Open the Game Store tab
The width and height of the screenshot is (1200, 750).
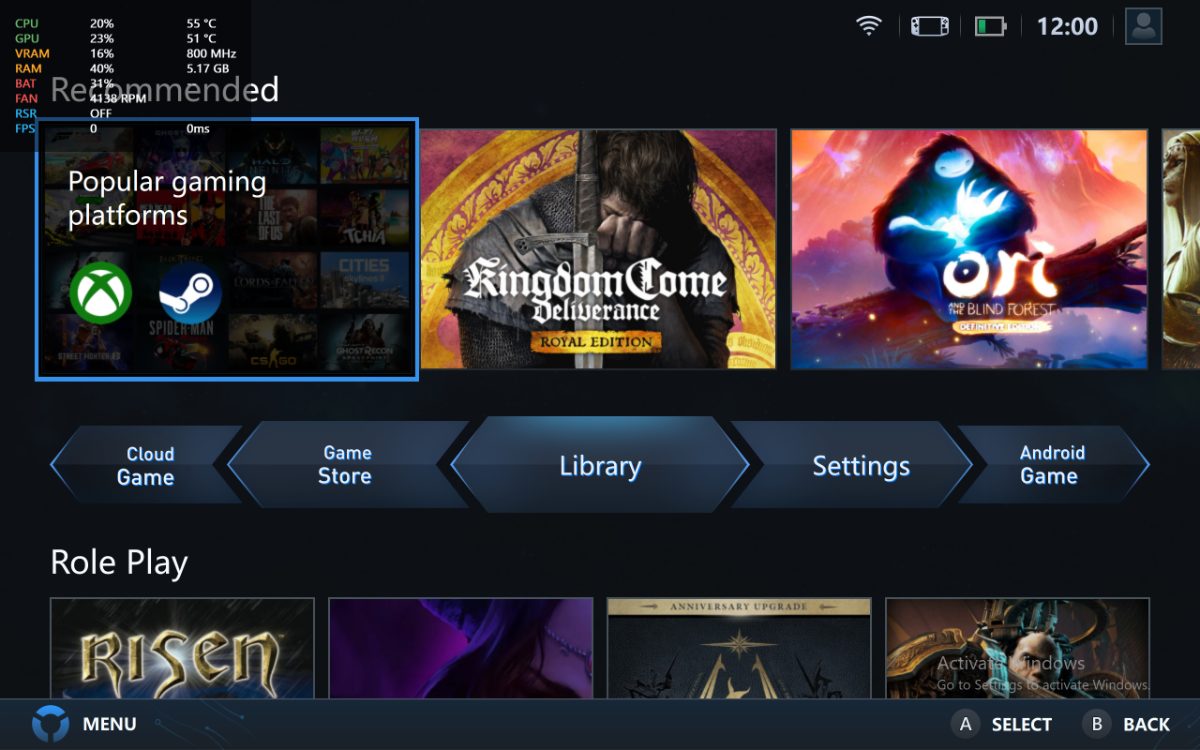coord(346,465)
